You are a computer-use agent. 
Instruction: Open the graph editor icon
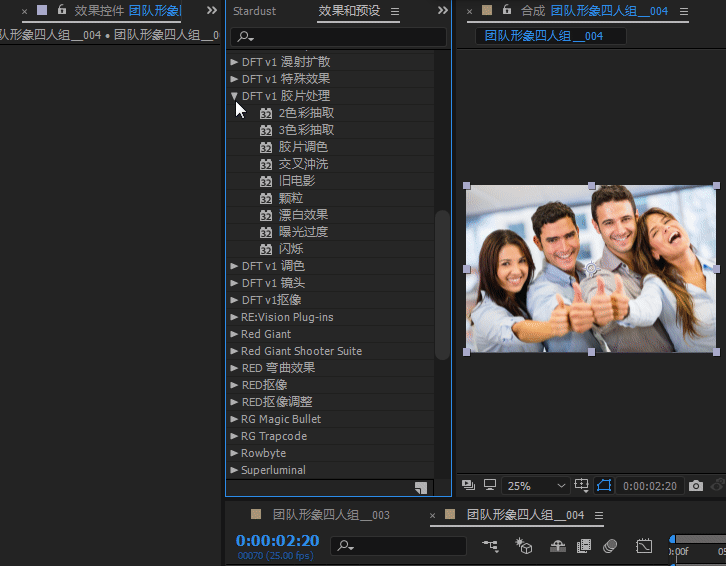[x=644, y=546]
